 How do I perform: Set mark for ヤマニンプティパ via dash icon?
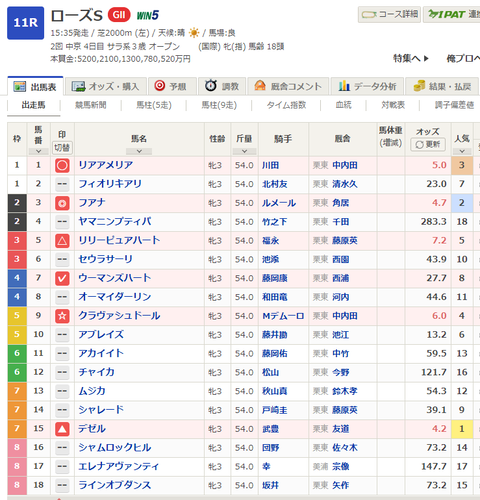62,222
